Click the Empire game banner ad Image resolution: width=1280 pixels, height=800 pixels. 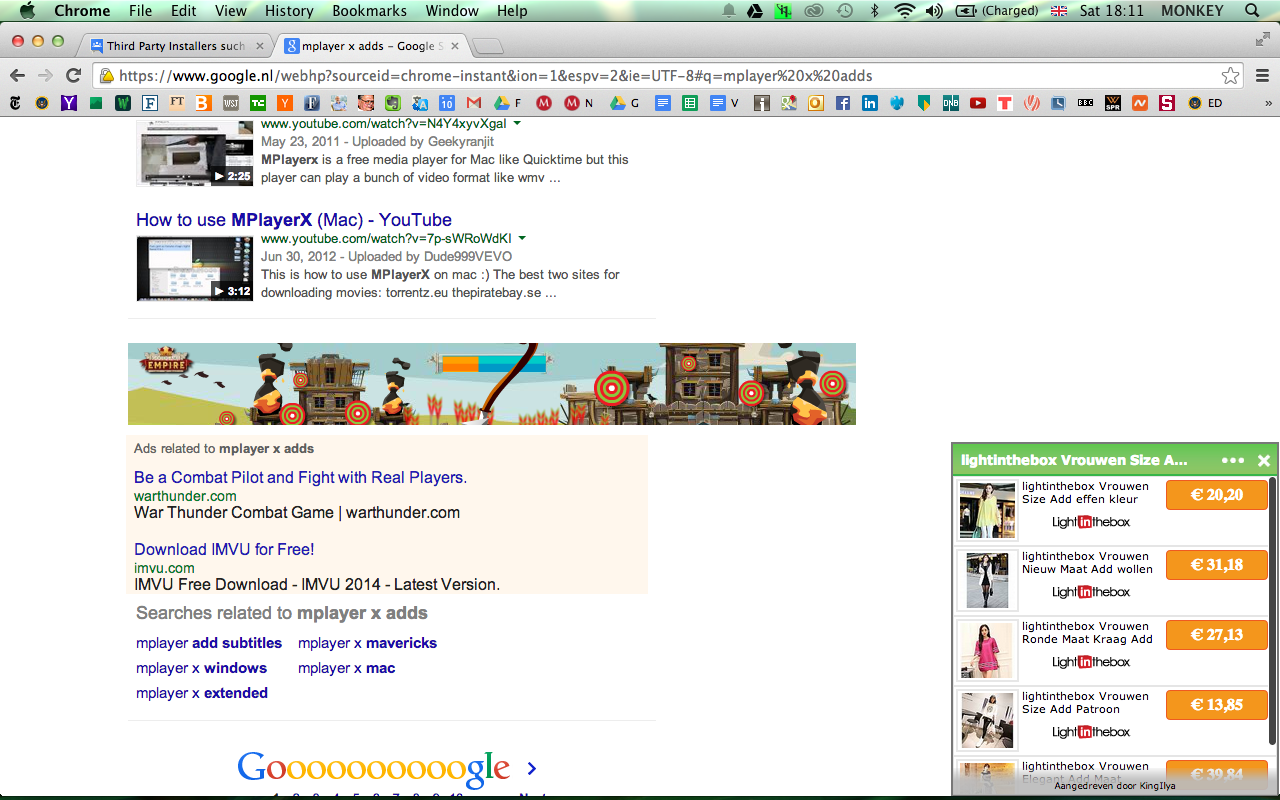coord(492,384)
